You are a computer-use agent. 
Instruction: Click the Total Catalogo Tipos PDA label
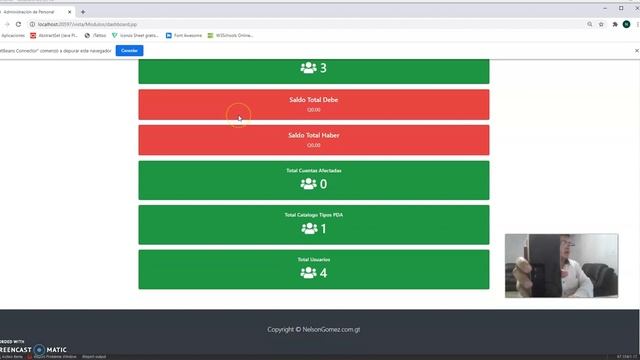[314, 215]
